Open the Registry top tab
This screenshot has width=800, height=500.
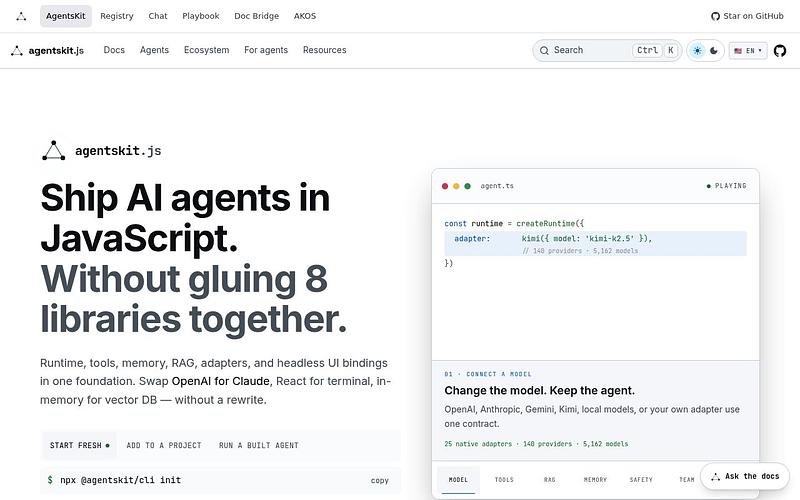117,16
